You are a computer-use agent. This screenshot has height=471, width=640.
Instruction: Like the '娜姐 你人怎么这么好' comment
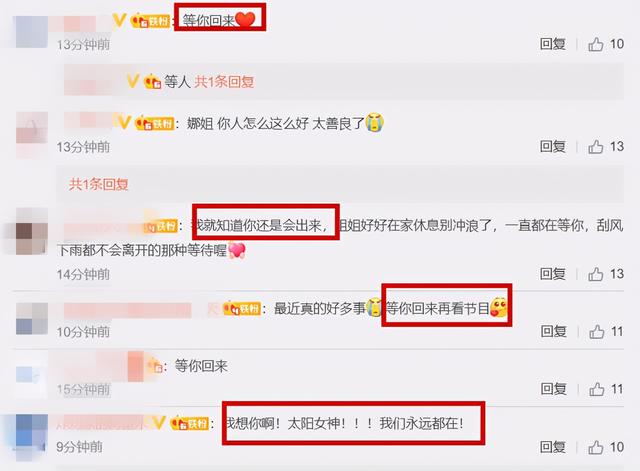click(596, 147)
